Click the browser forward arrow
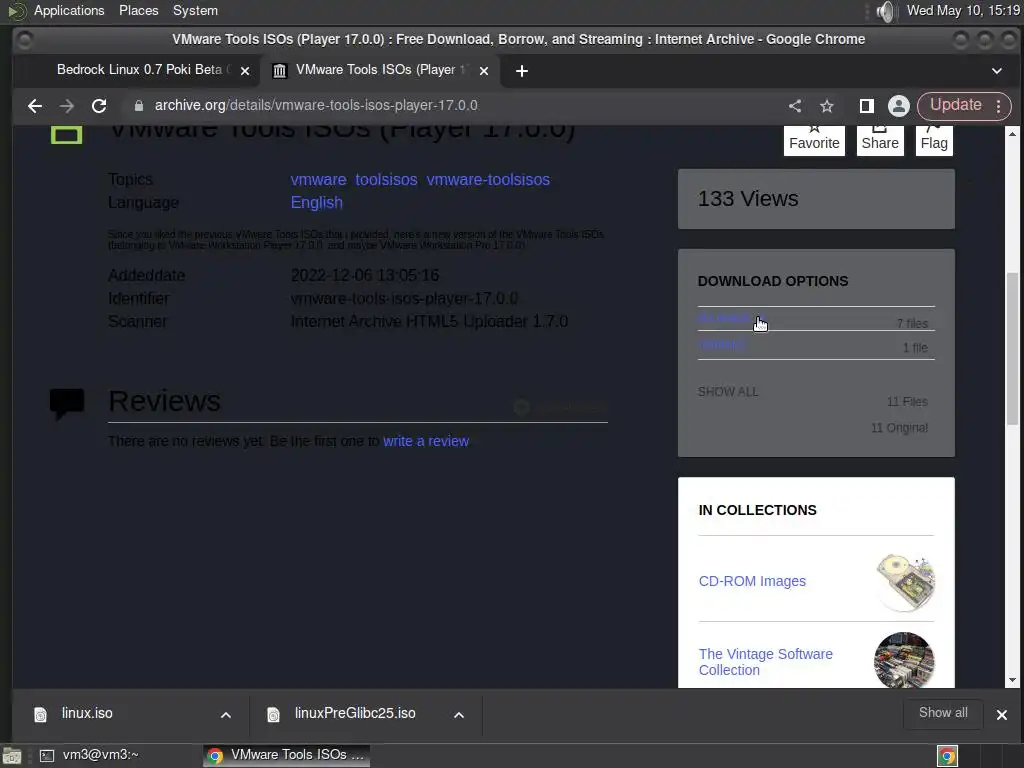The height and width of the screenshot is (768, 1024). click(x=67, y=106)
